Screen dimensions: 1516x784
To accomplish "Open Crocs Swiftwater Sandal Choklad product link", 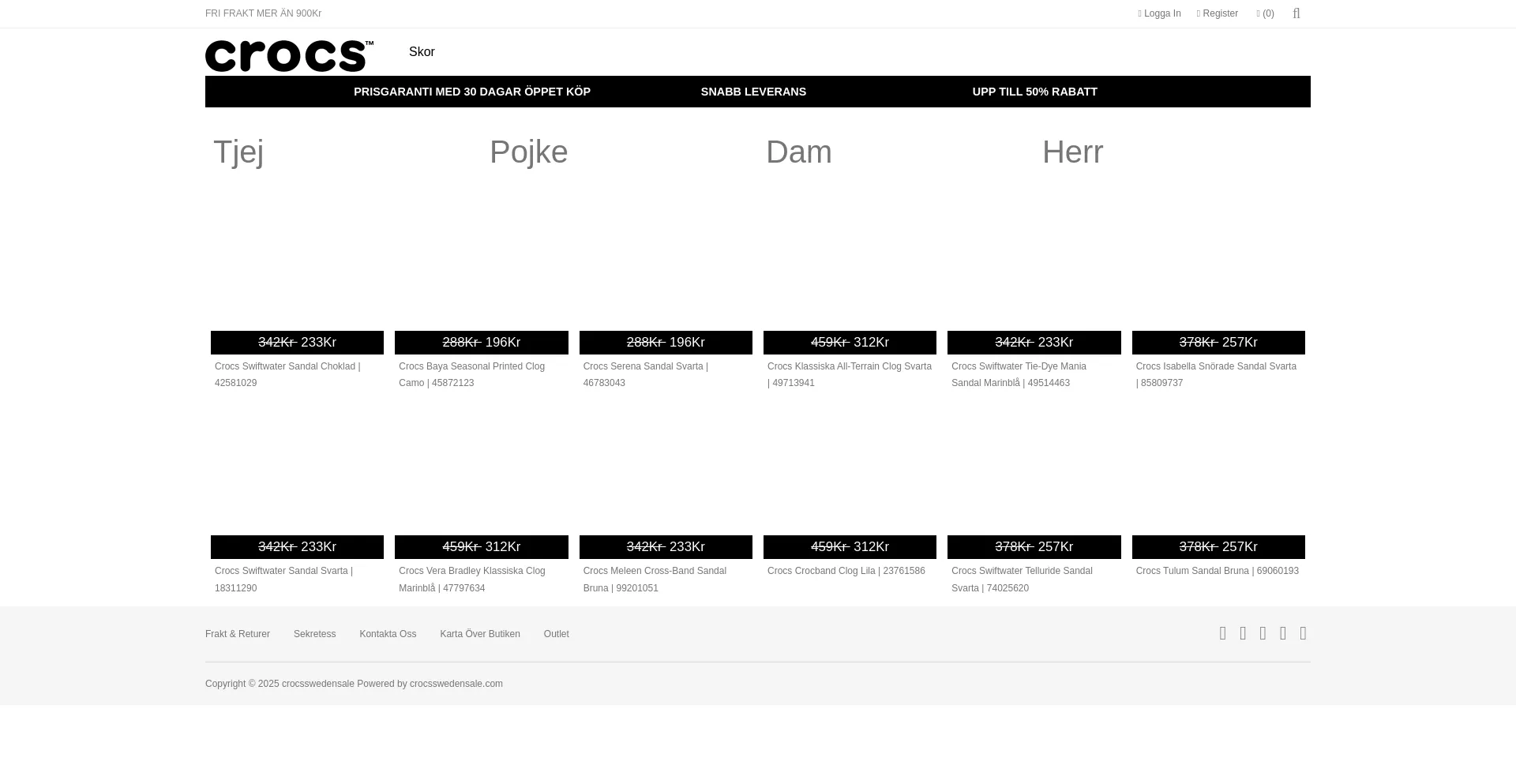I will point(287,374).
